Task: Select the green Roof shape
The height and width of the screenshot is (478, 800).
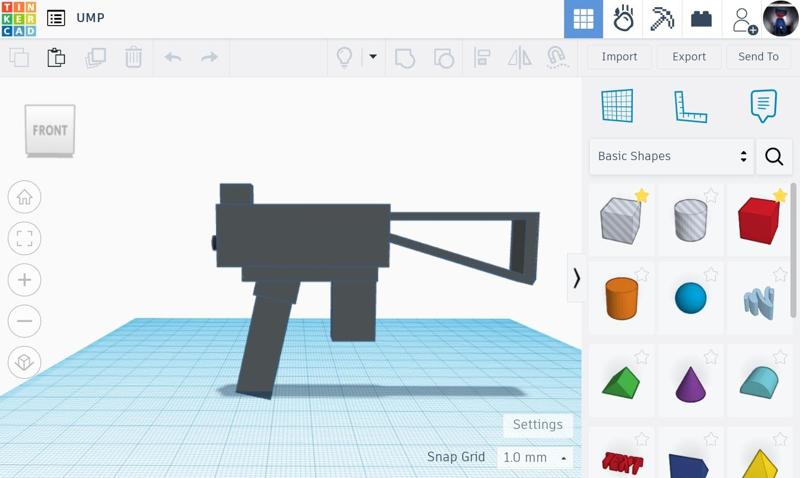Action: click(621, 381)
